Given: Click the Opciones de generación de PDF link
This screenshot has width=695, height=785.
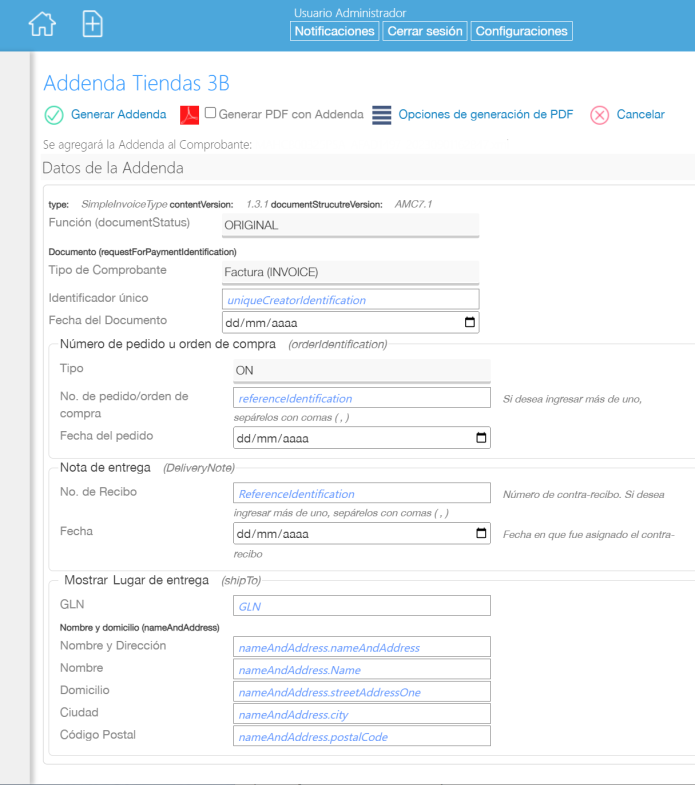Looking at the screenshot, I should pyautogui.click(x=486, y=115).
